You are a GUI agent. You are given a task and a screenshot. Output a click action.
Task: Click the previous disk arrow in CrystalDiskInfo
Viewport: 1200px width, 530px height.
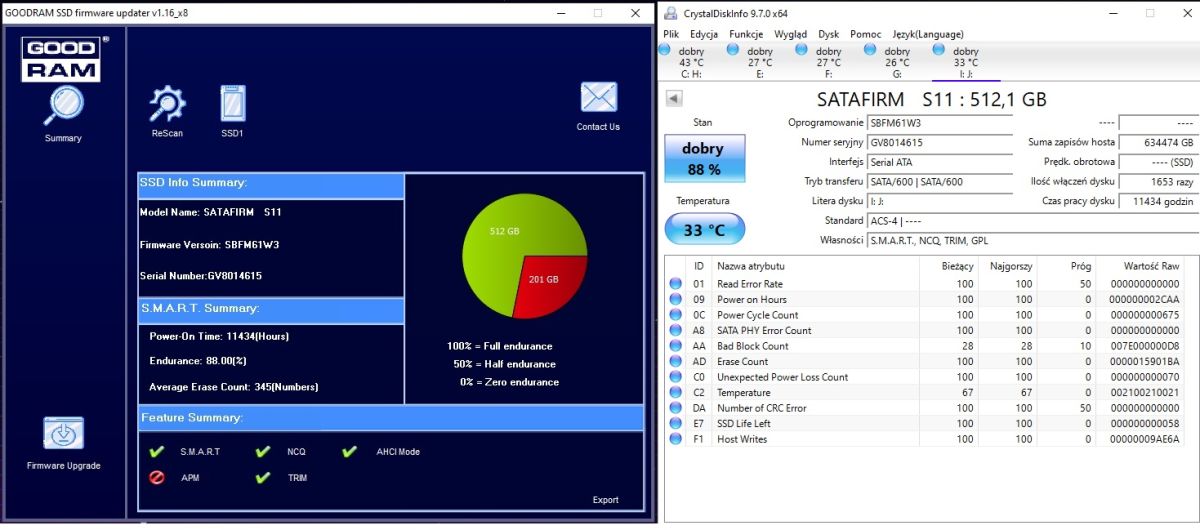pyautogui.click(x=674, y=98)
